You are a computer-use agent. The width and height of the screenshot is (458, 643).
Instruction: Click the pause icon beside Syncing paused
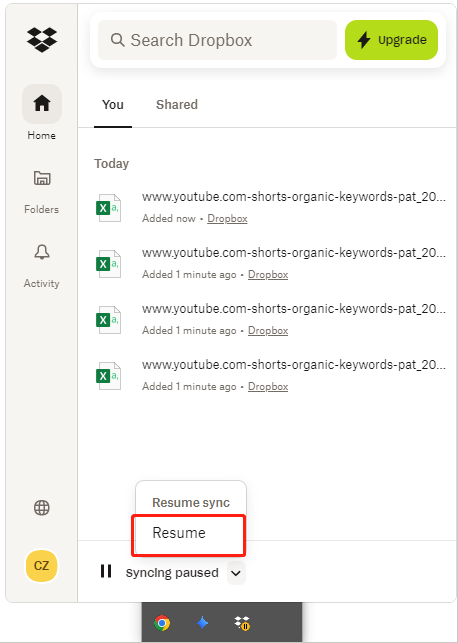(x=106, y=571)
